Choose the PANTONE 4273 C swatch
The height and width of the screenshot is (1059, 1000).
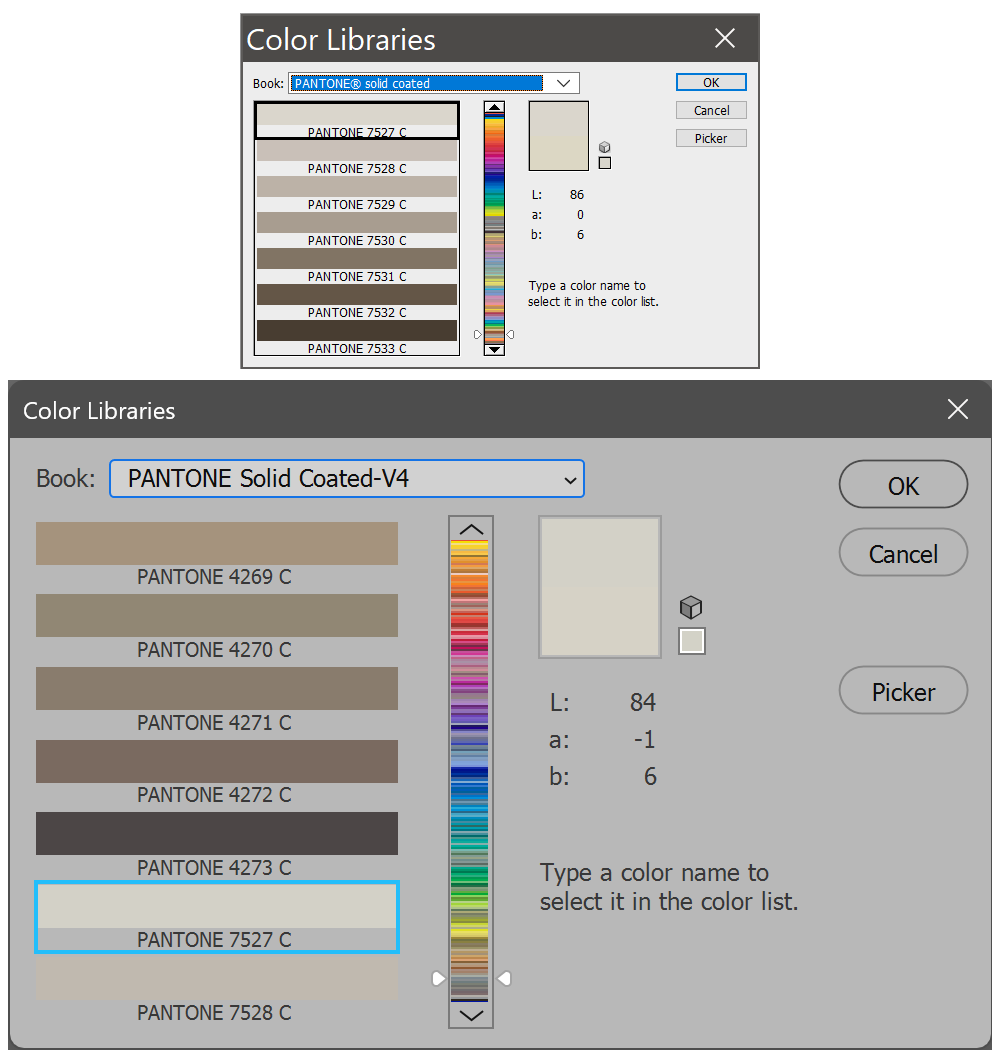pos(217,845)
